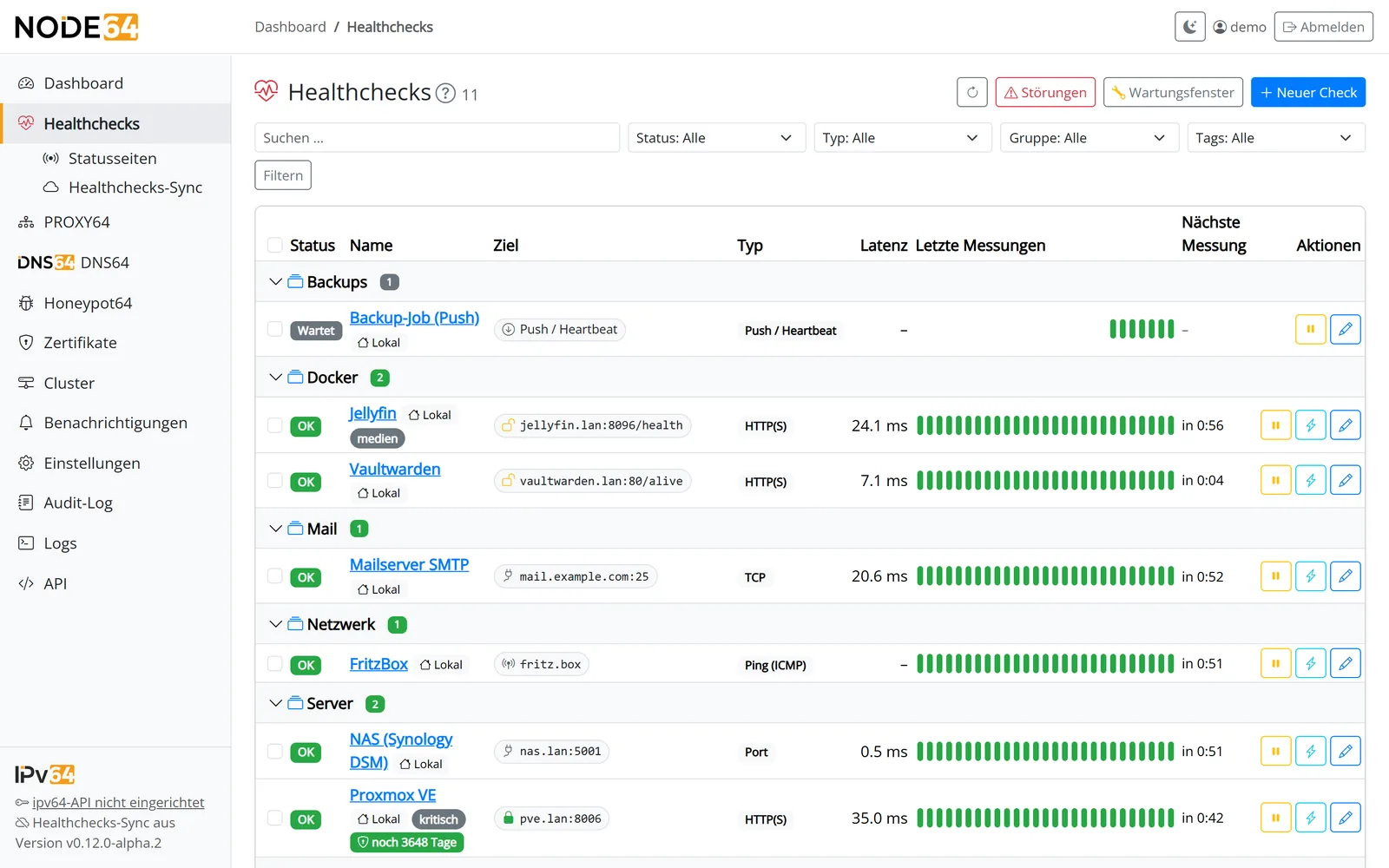Click the Neuer Check button
This screenshot has height=868, width=1389.
pyautogui.click(x=1307, y=92)
